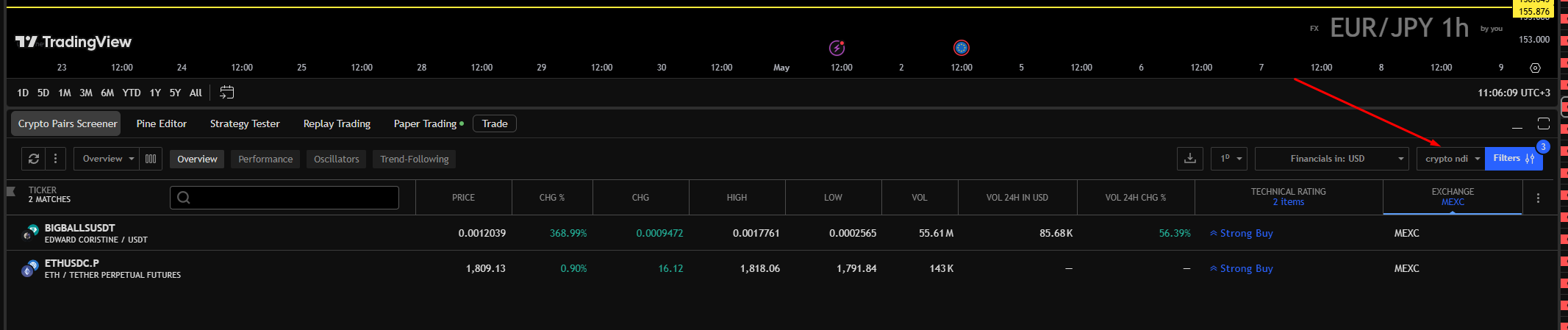Set chart range to 1Y
Image resolution: width=1568 pixels, height=330 pixels.
(x=155, y=93)
